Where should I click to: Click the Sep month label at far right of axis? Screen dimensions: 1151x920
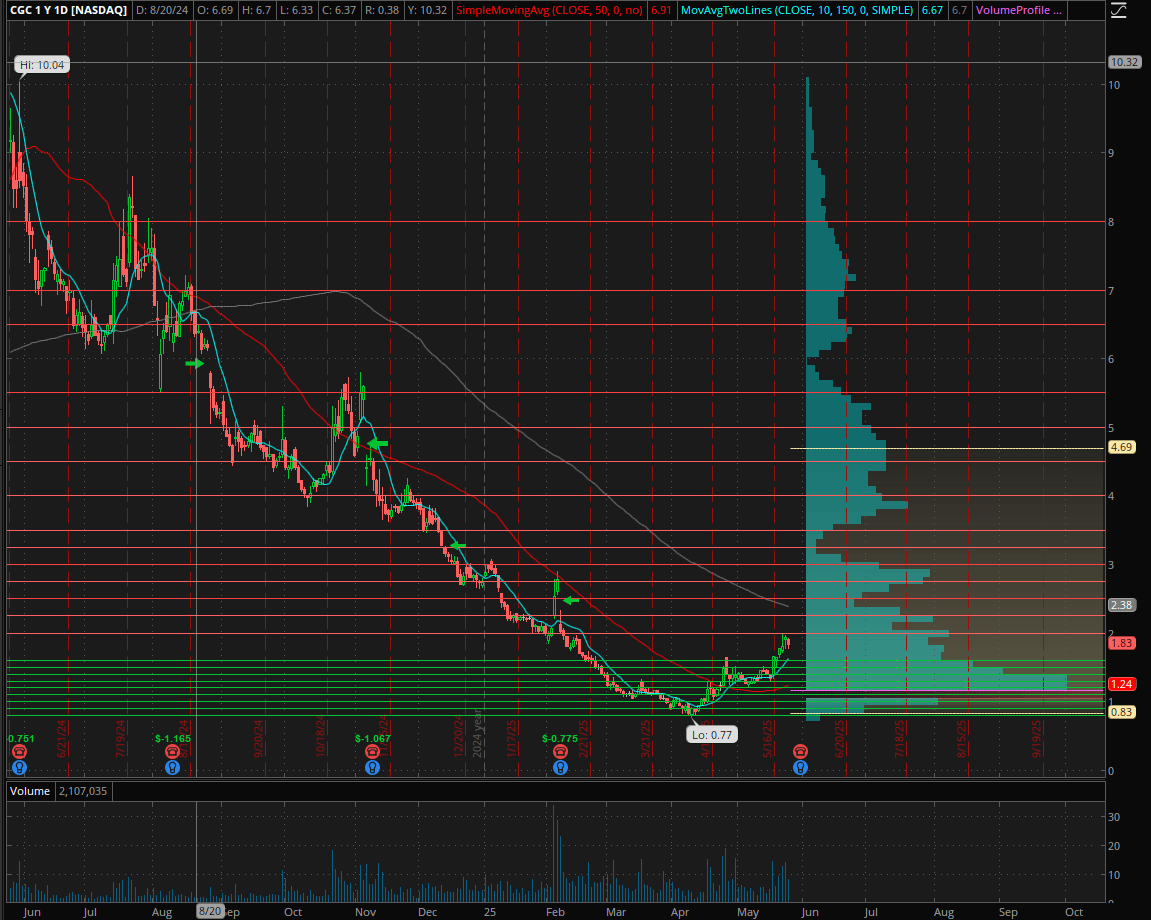[x=1008, y=912]
